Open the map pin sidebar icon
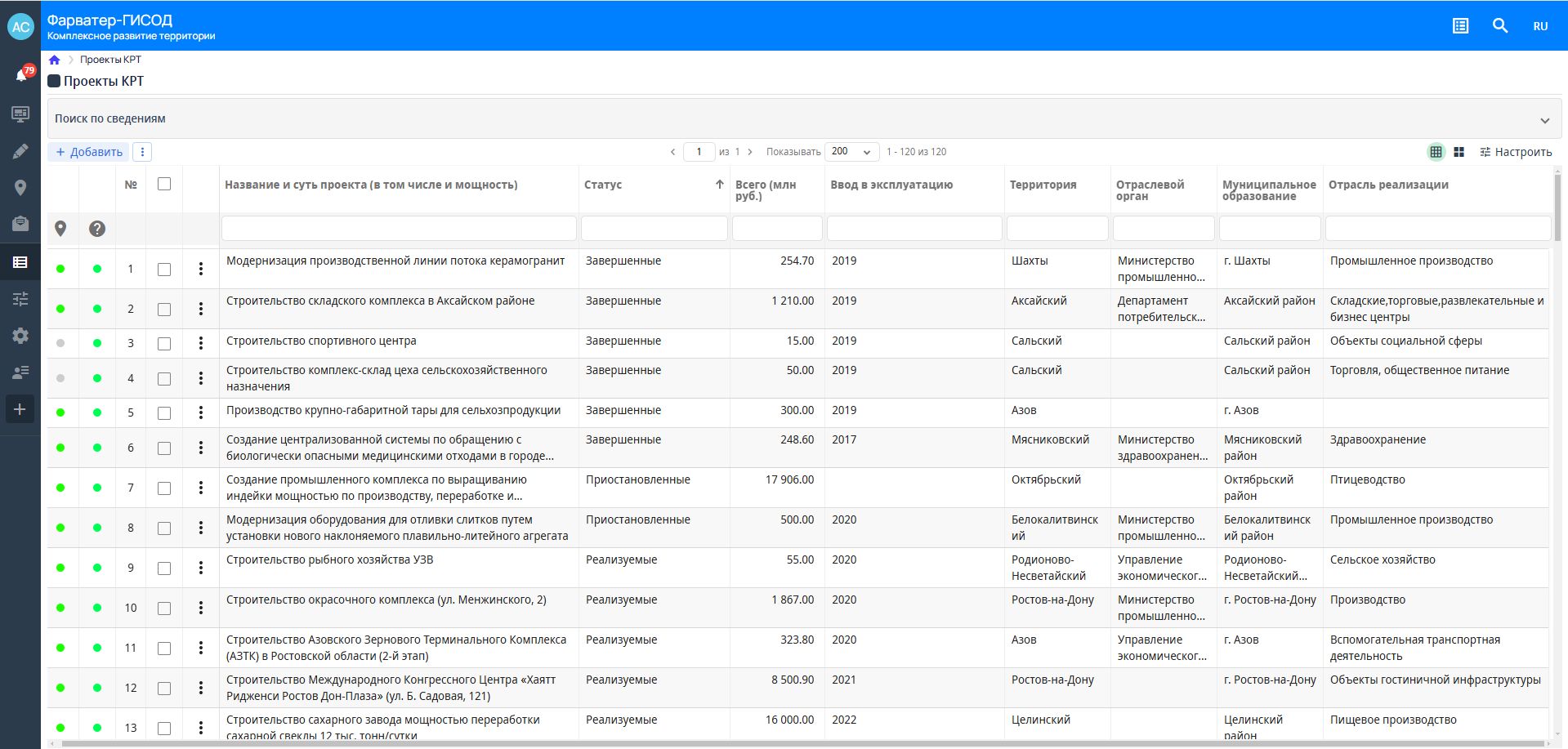The width and height of the screenshot is (1568, 749). (x=20, y=187)
